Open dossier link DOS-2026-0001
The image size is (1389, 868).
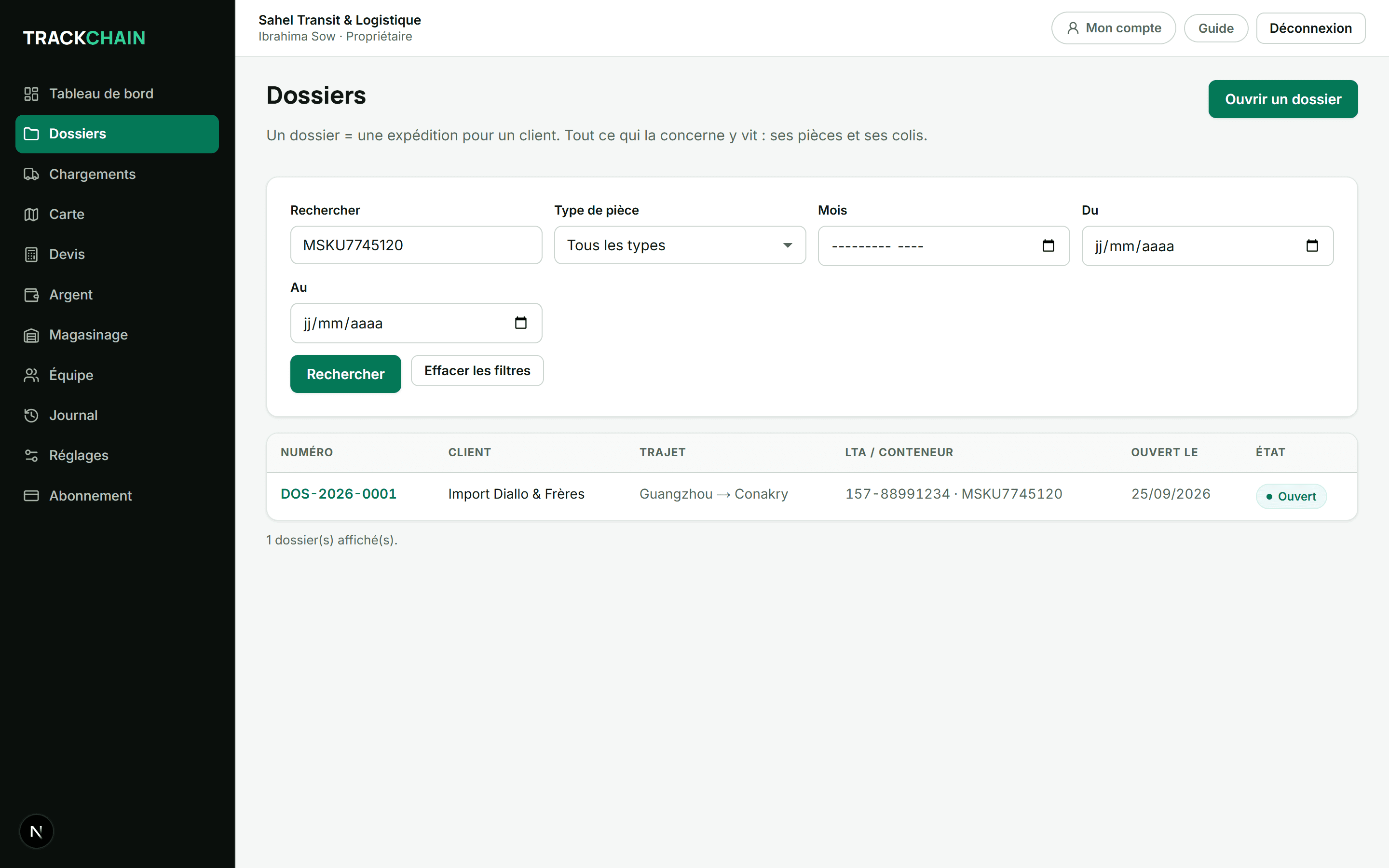point(339,494)
